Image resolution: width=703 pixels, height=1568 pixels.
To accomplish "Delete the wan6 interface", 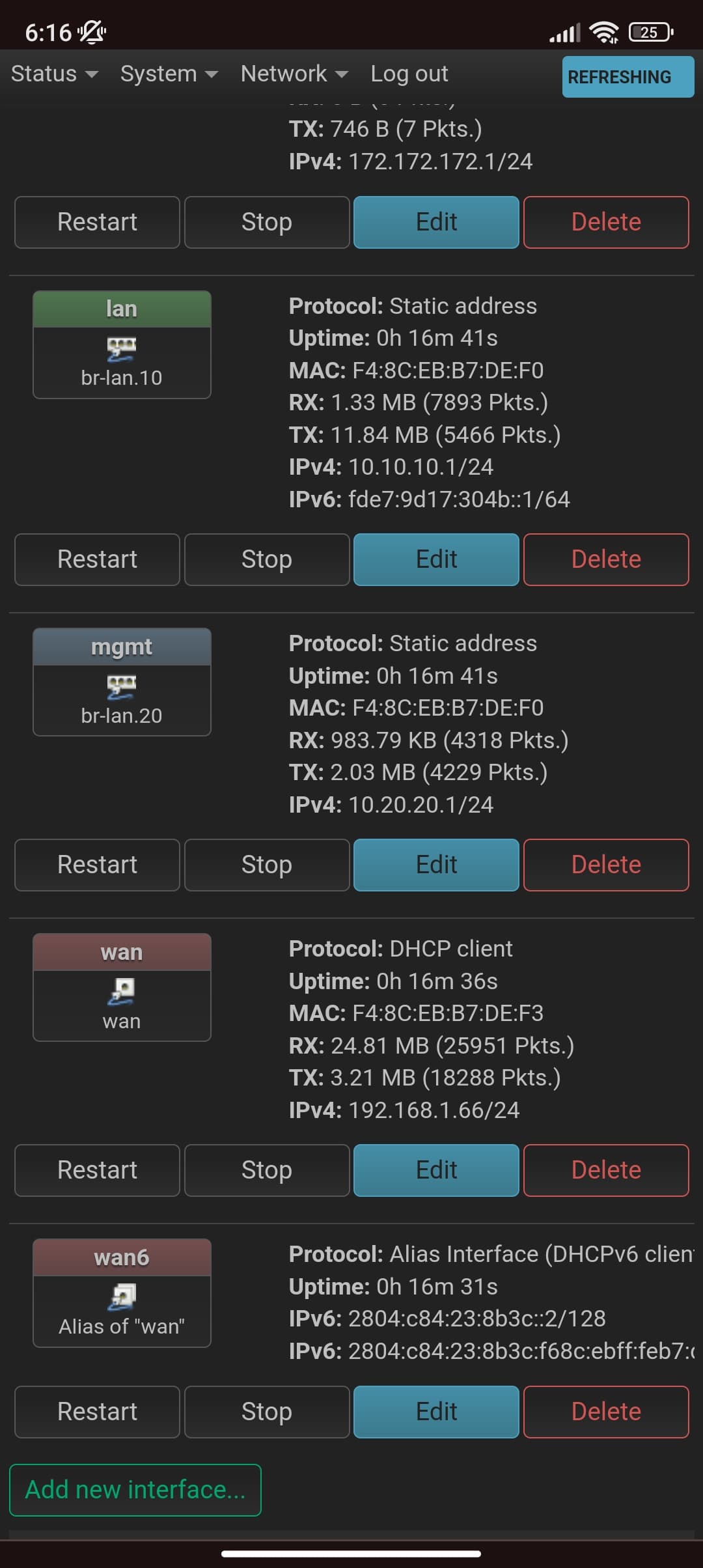I will (x=605, y=1412).
